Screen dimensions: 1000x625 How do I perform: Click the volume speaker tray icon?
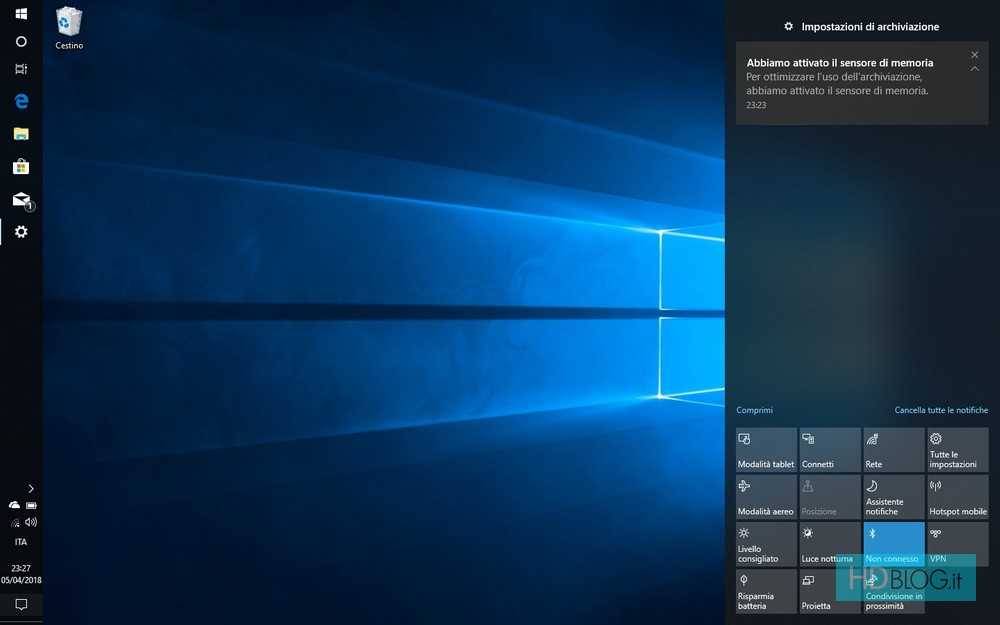click(x=31, y=522)
